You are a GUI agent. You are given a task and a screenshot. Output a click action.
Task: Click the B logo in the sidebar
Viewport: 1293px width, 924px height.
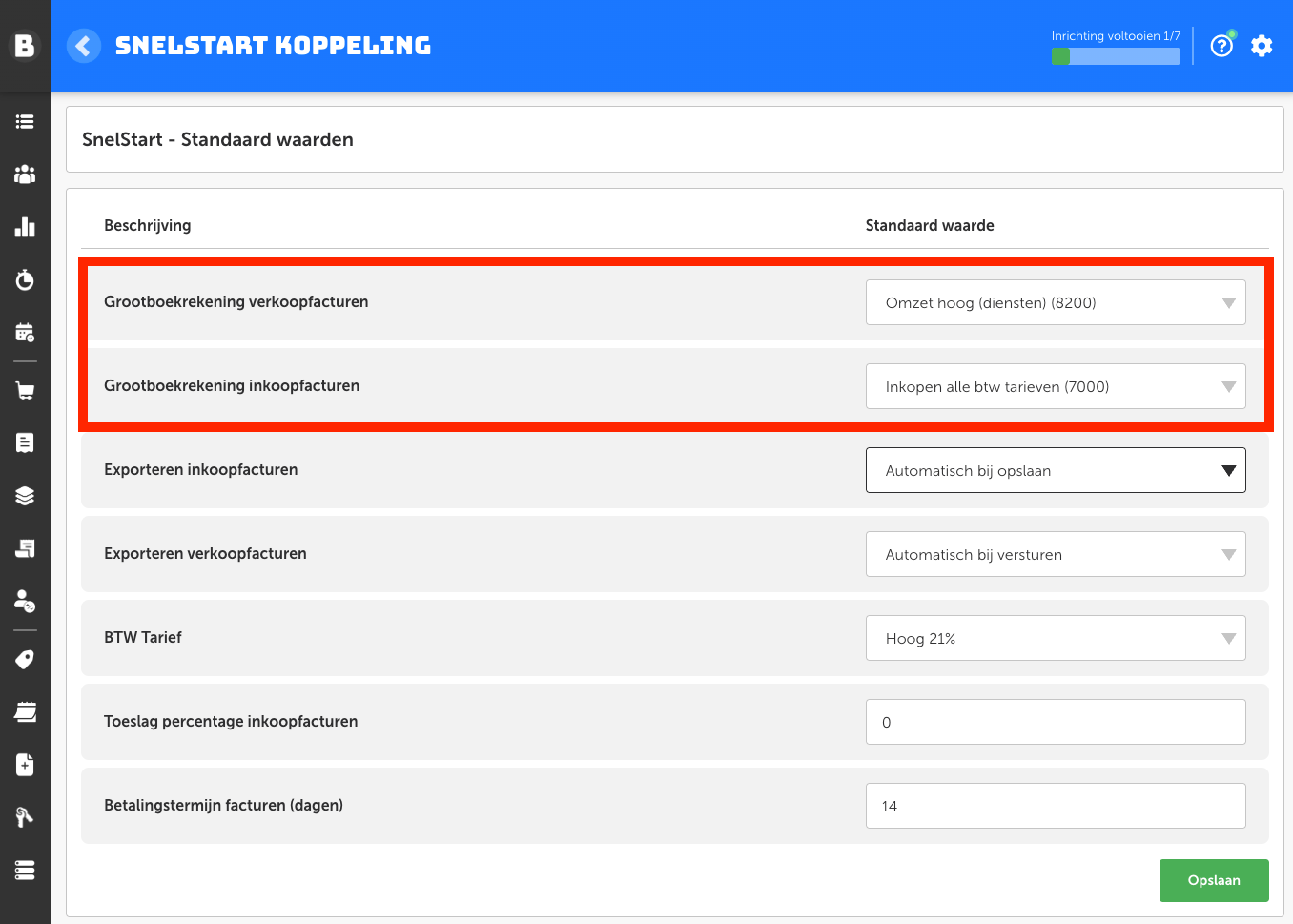25,45
